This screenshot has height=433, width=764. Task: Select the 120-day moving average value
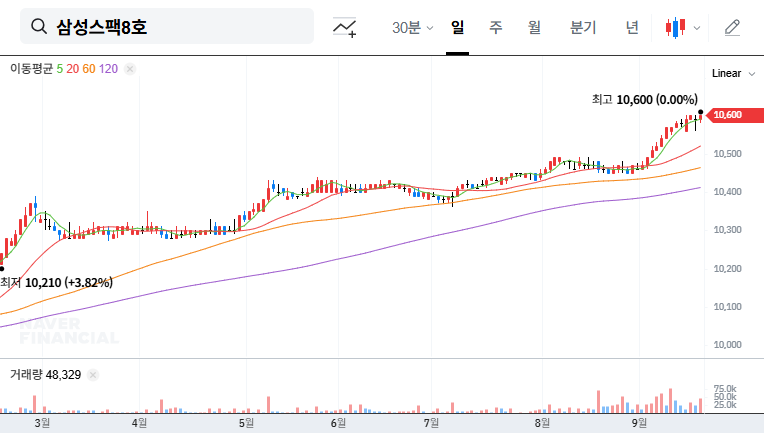108,69
